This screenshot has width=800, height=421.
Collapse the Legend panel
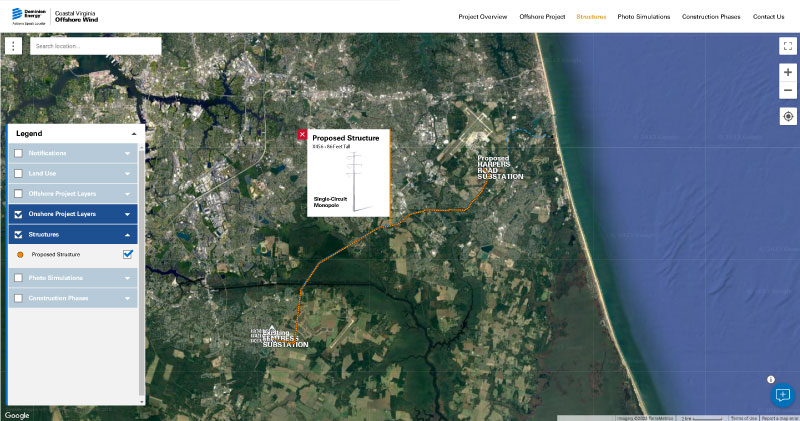pos(133,133)
